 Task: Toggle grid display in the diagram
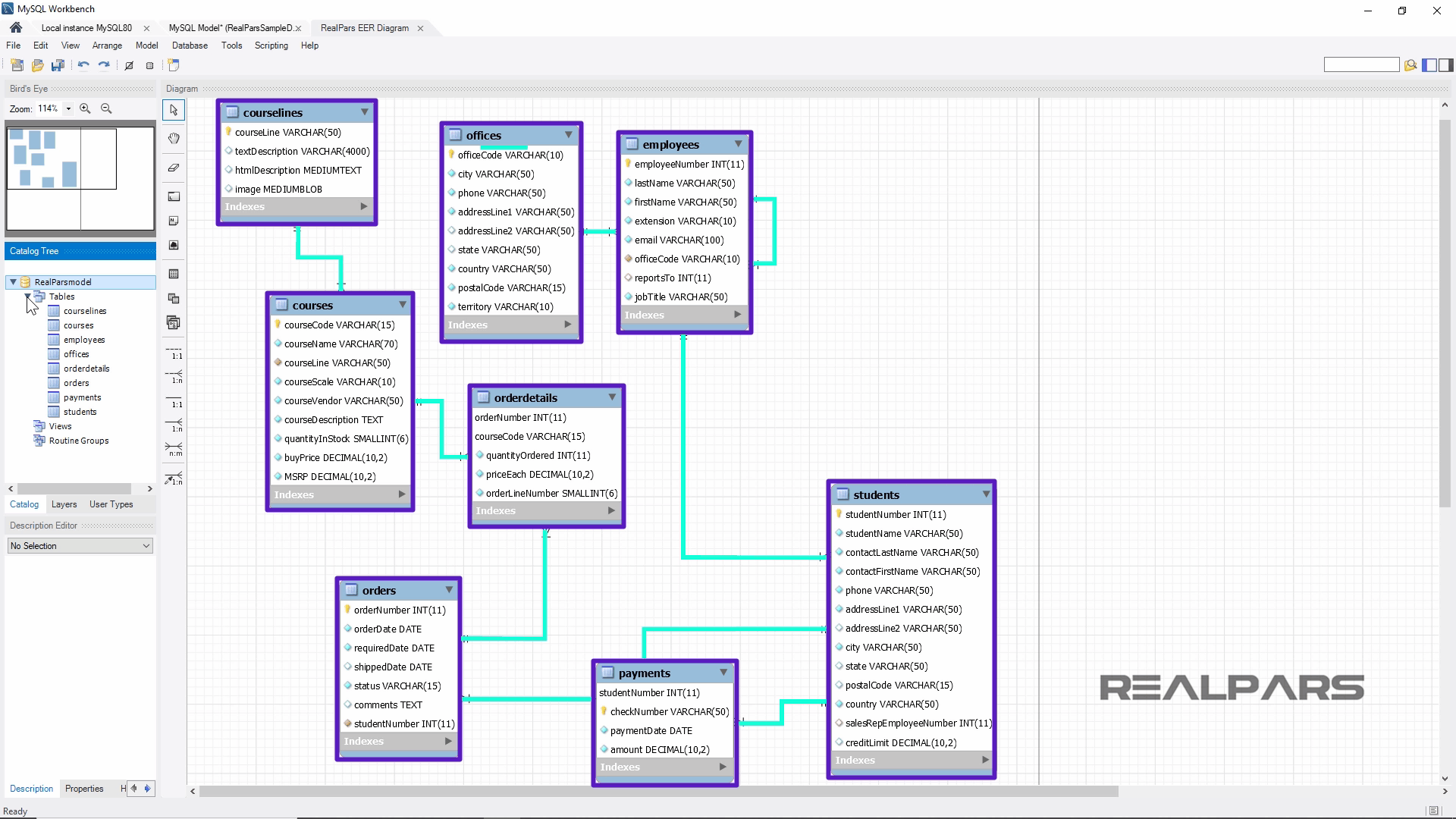tap(150, 65)
